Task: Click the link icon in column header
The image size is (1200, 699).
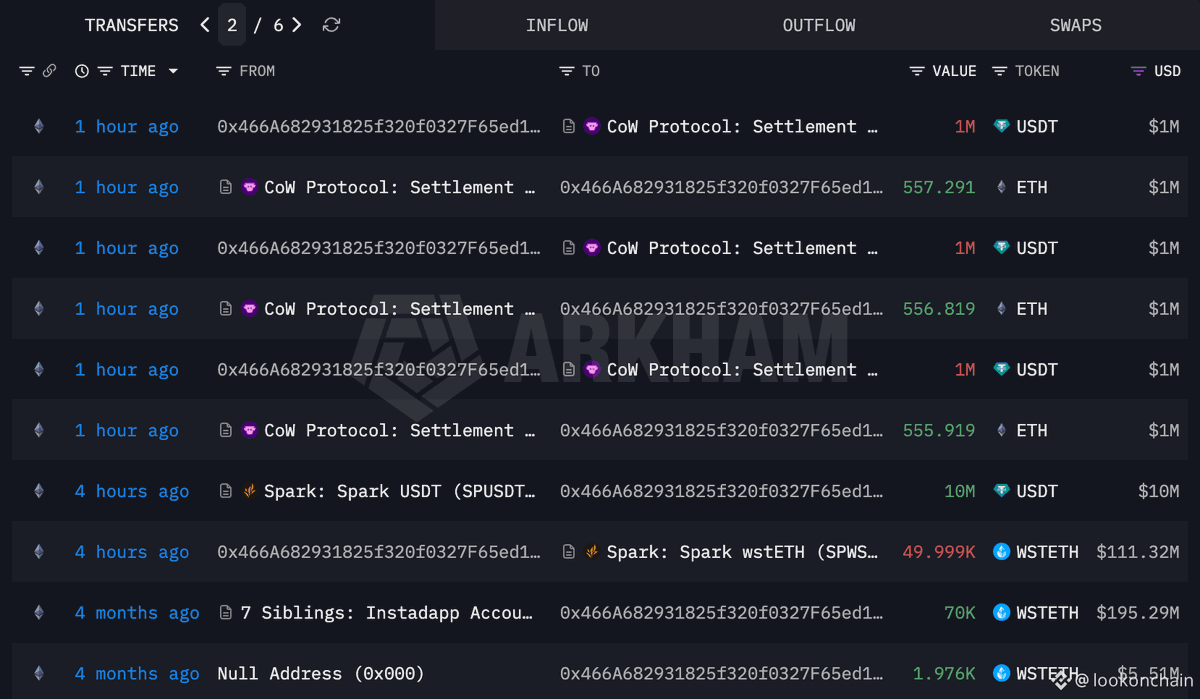Action: tap(49, 71)
